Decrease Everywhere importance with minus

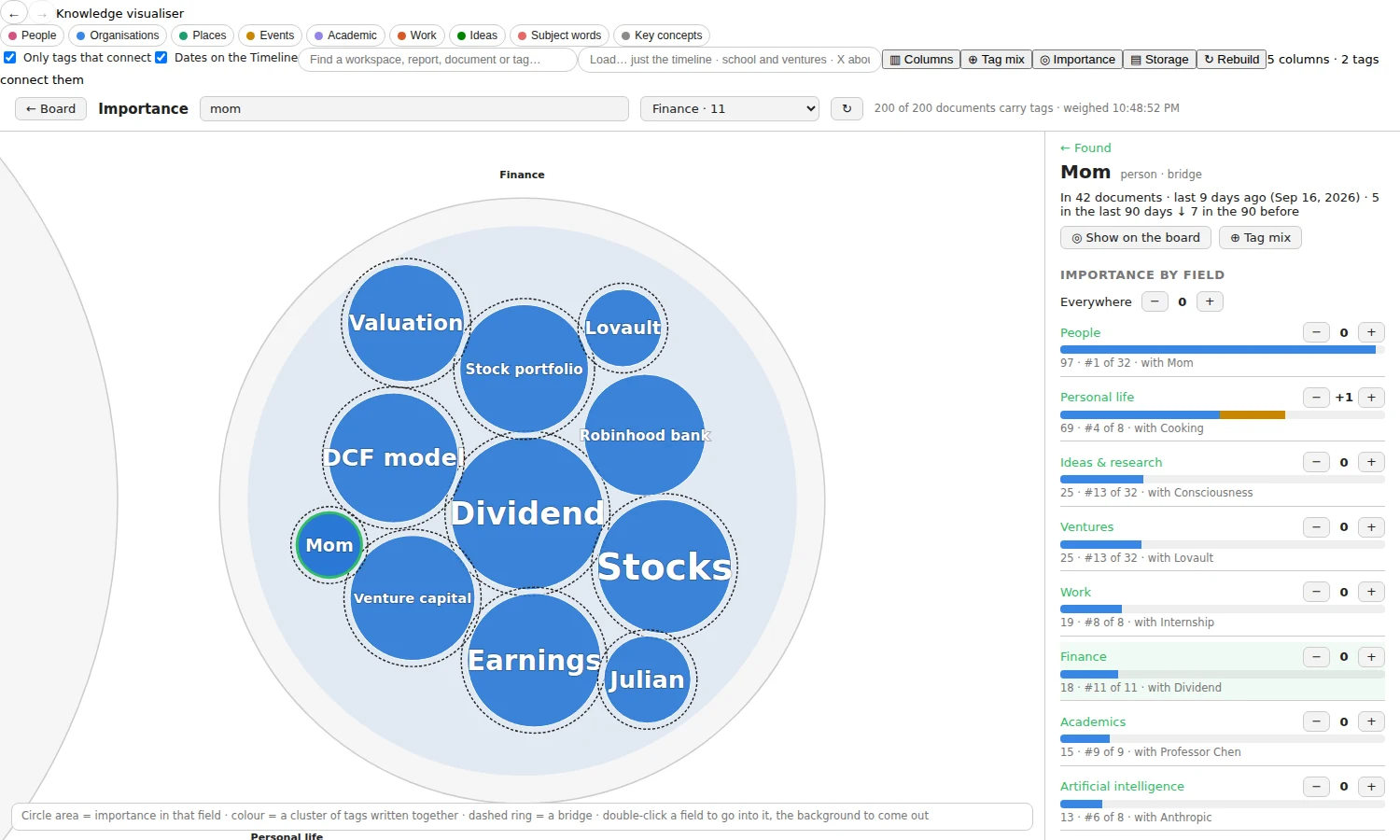[x=1155, y=301]
